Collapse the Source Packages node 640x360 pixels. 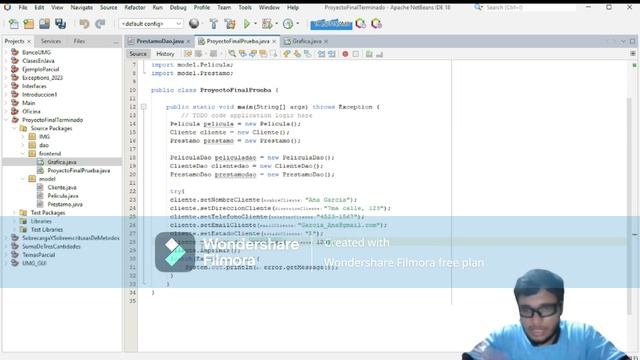click(14, 128)
